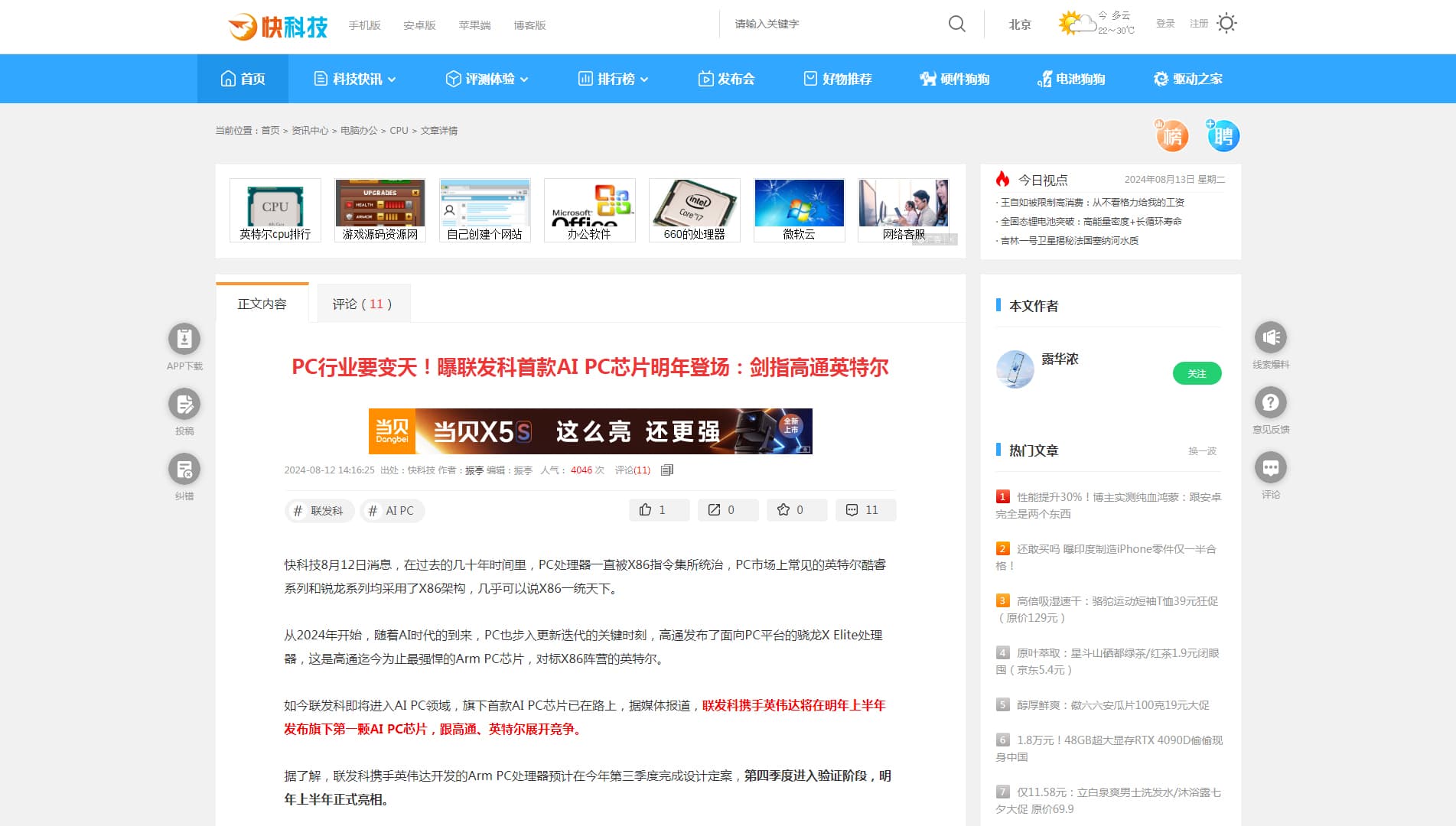Click the green 关注 follow button

tap(1197, 373)
